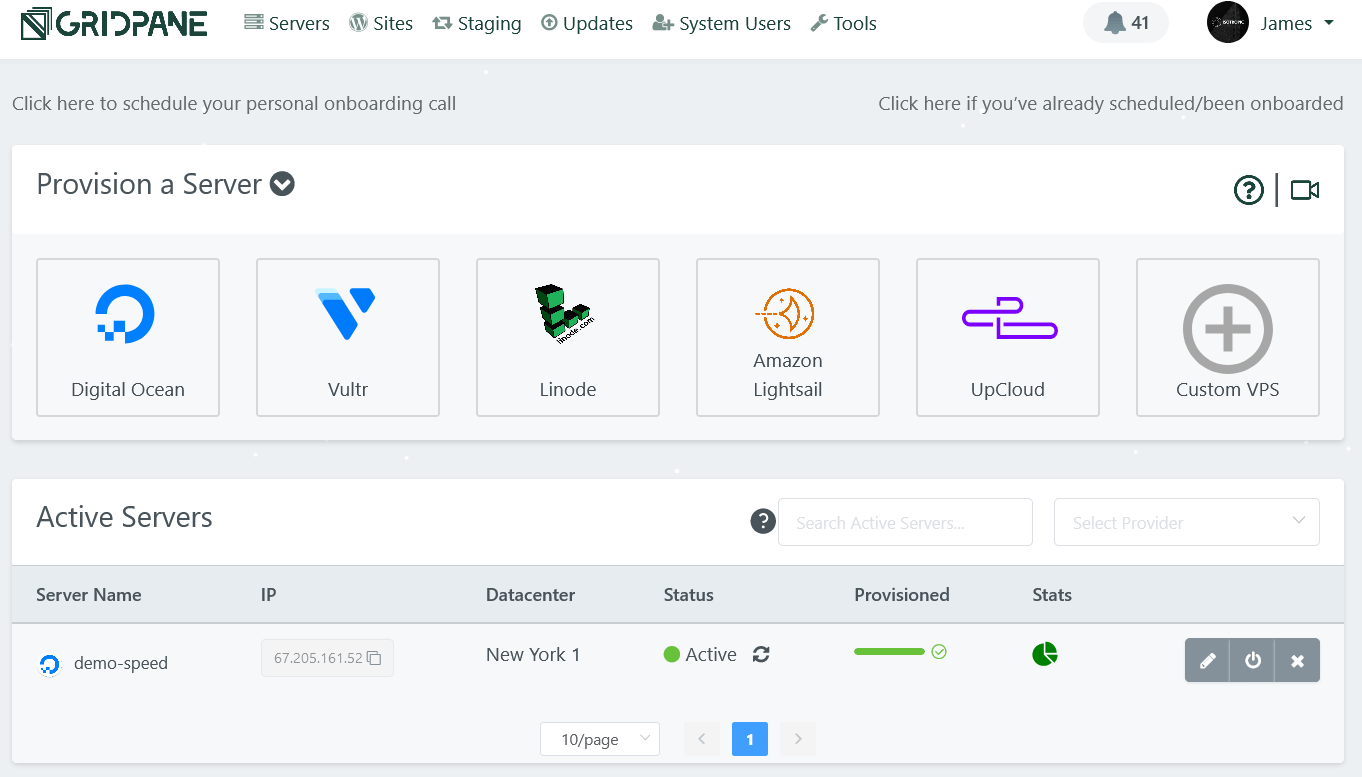Click the green Active status indicator

pyautogui.click(x=672, y=655)
